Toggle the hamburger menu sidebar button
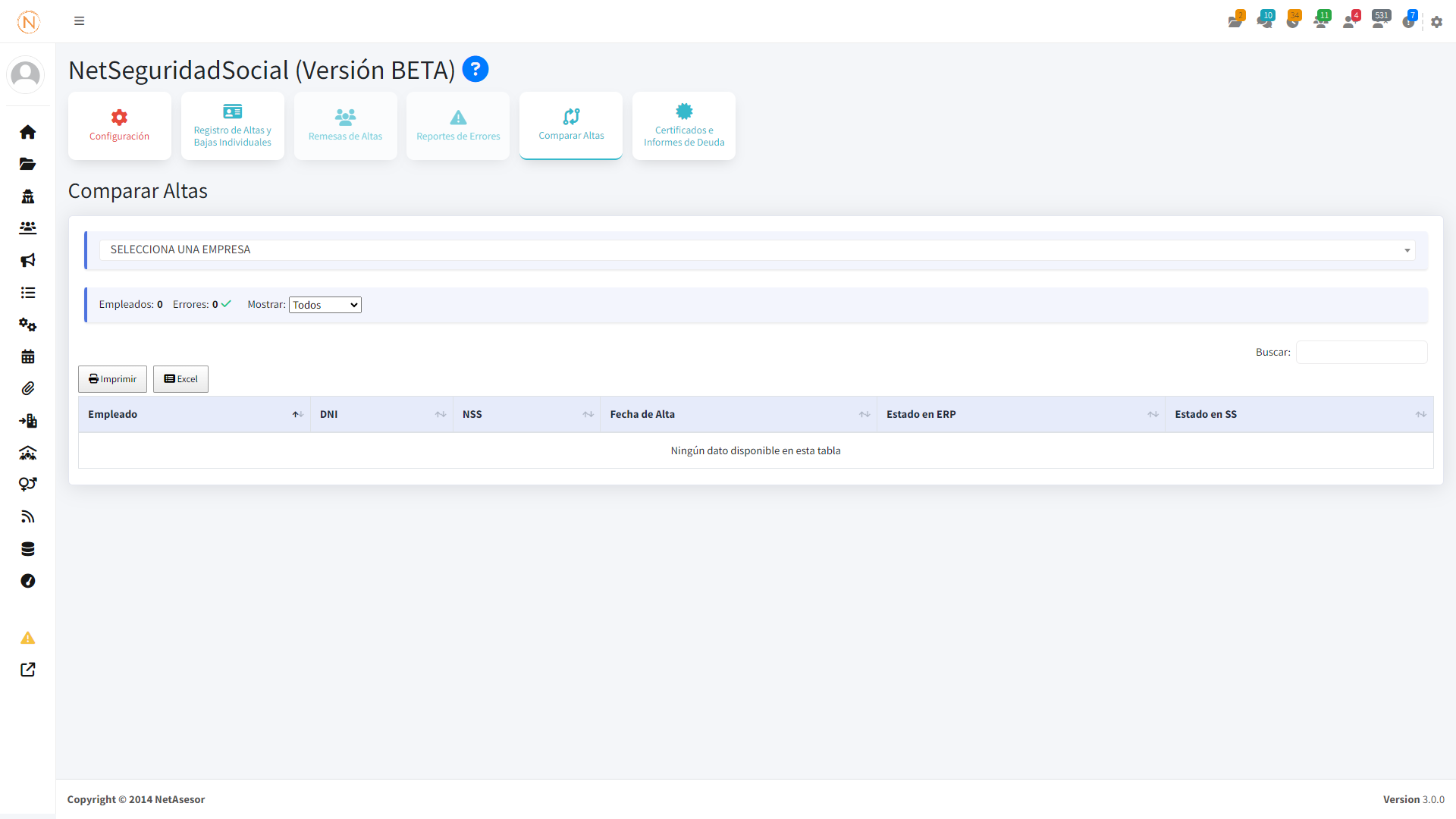The height and width of the screenshot is (819, 1456). (x=79, y=21)
